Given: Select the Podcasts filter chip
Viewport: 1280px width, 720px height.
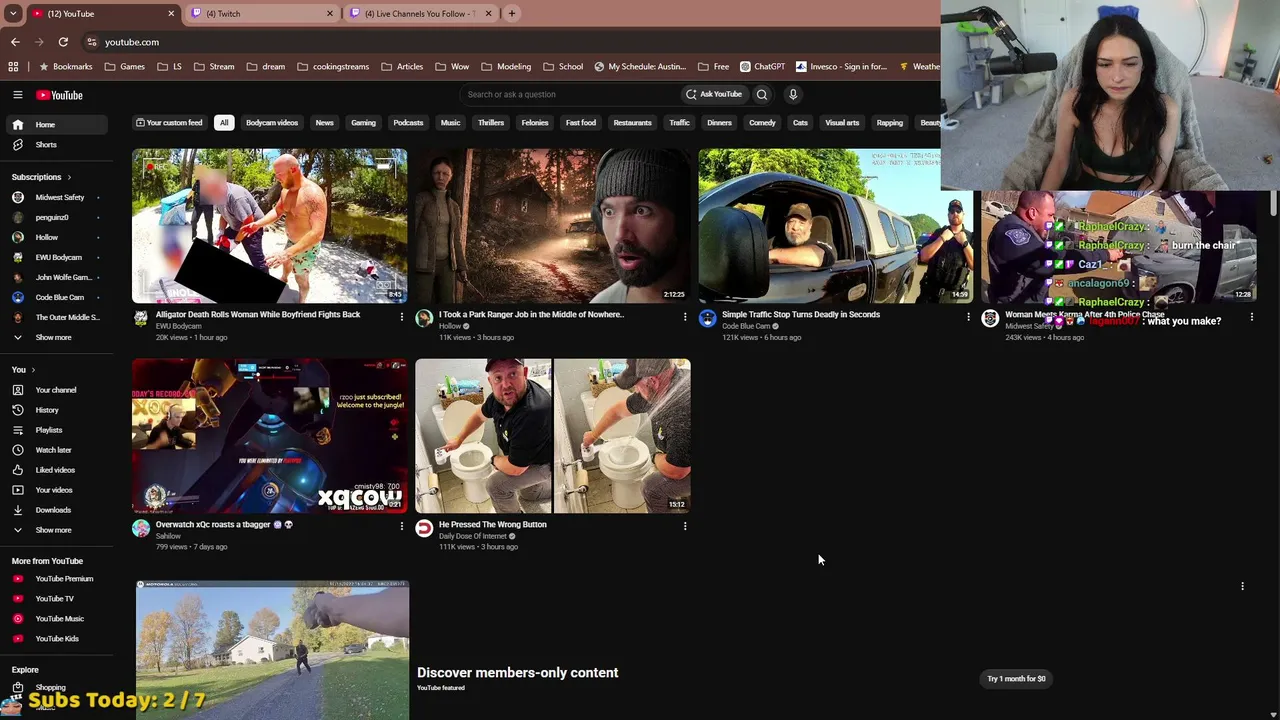Looking at the screenshot, I should point(408,123).
